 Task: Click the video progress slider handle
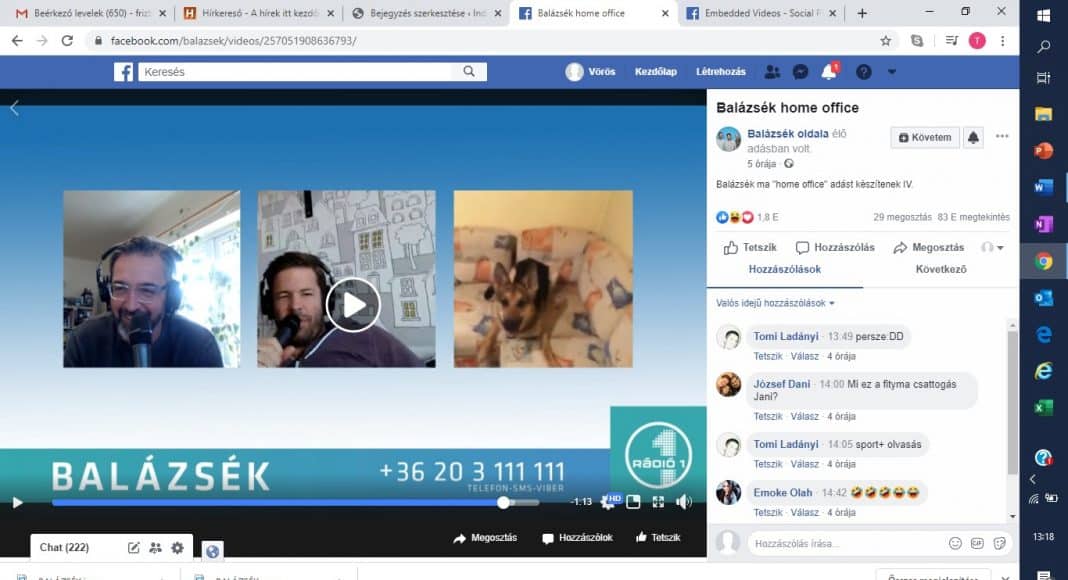click(503, 502)
